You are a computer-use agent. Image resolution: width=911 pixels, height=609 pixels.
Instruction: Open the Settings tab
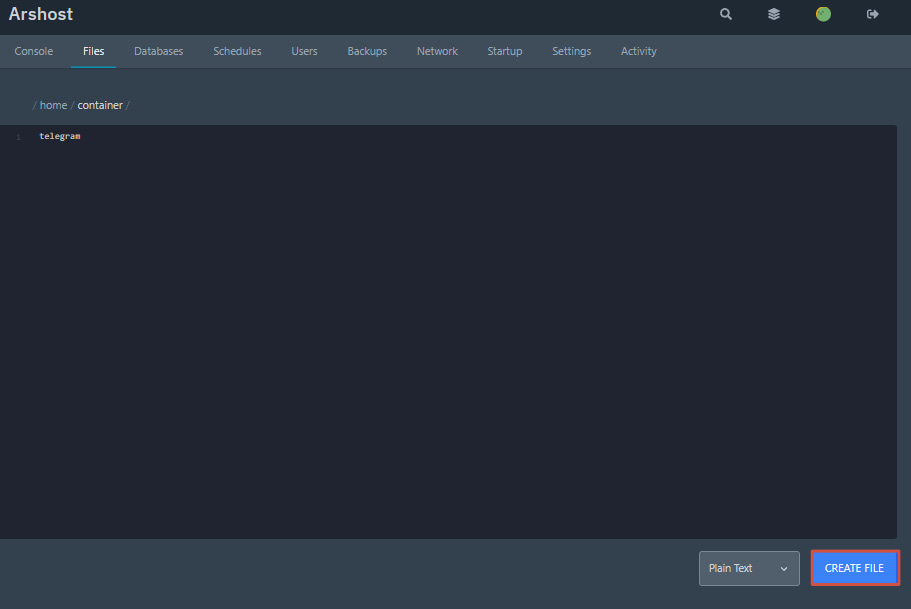[x=572, y=51]
